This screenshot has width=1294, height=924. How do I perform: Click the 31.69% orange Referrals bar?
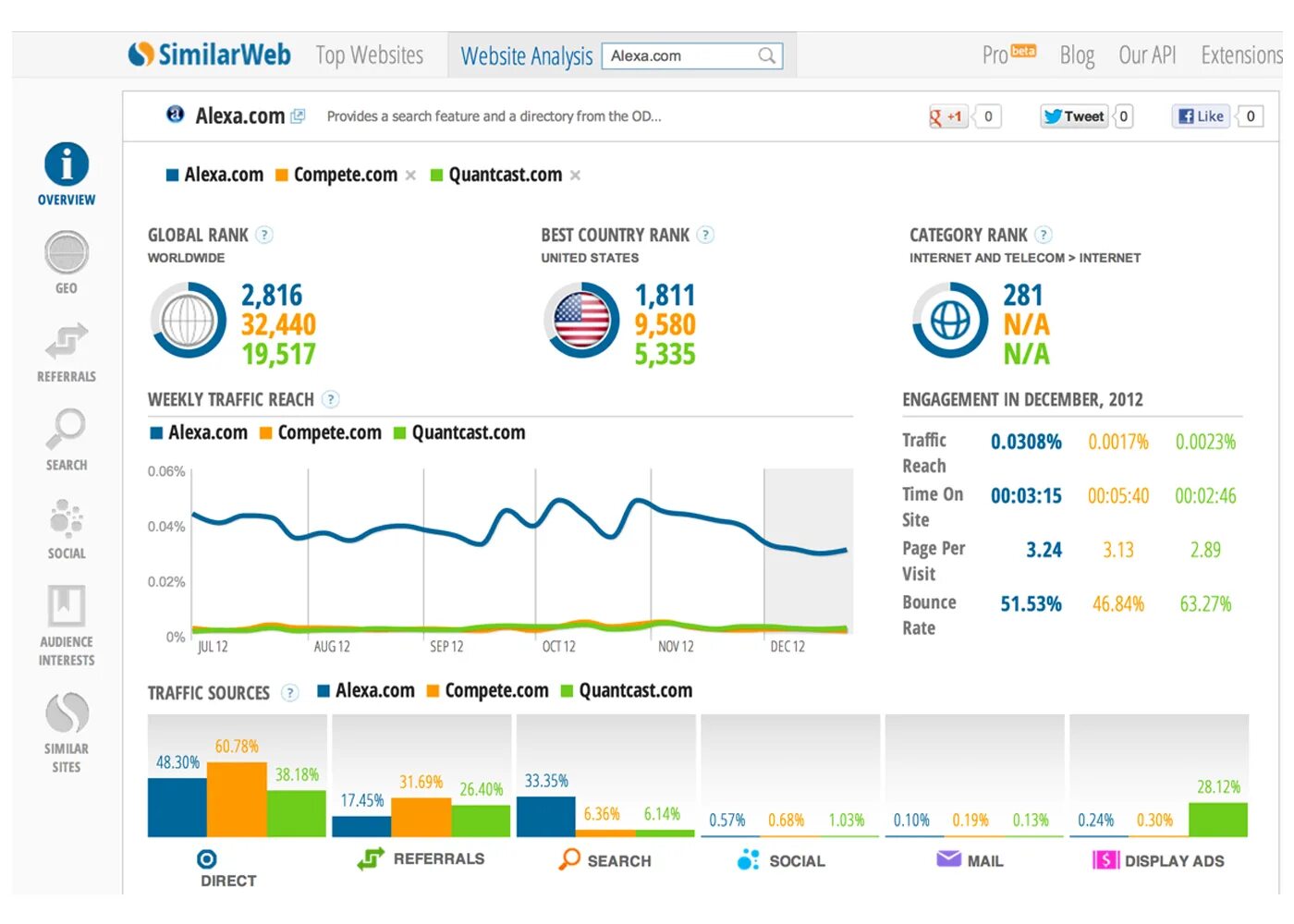click(421, 817)
